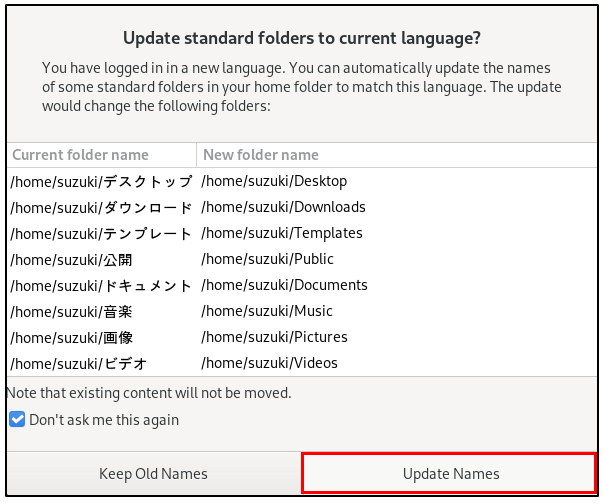Select the current folder /home/suzuki/ドキュメント cell
603x504 pixels.
(101, 285)
